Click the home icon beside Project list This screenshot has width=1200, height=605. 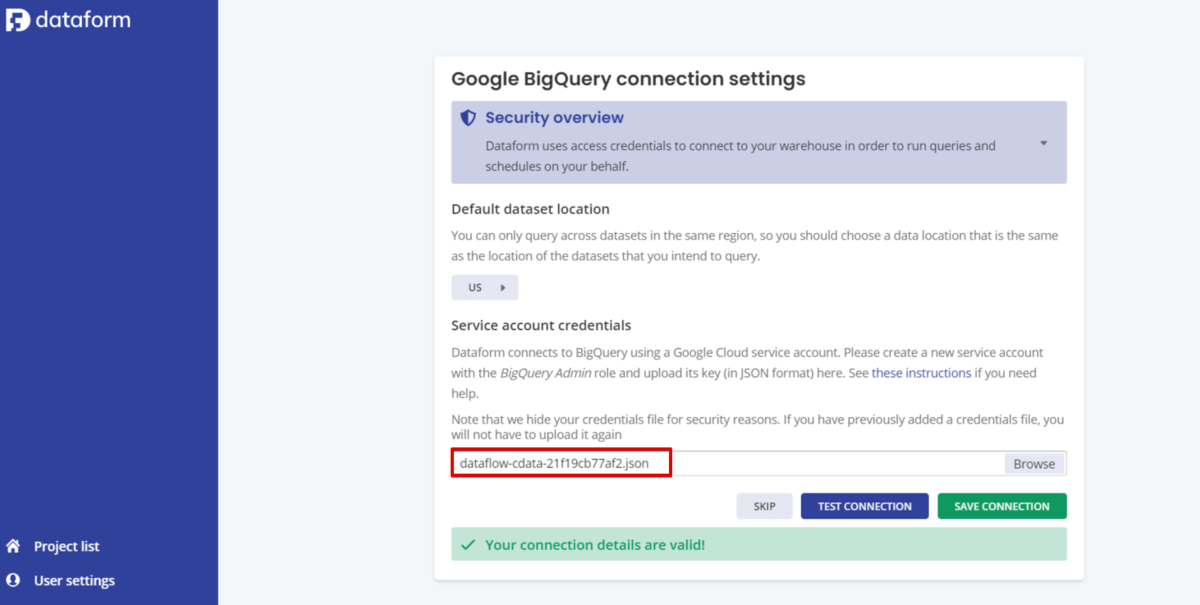(13, 546)
